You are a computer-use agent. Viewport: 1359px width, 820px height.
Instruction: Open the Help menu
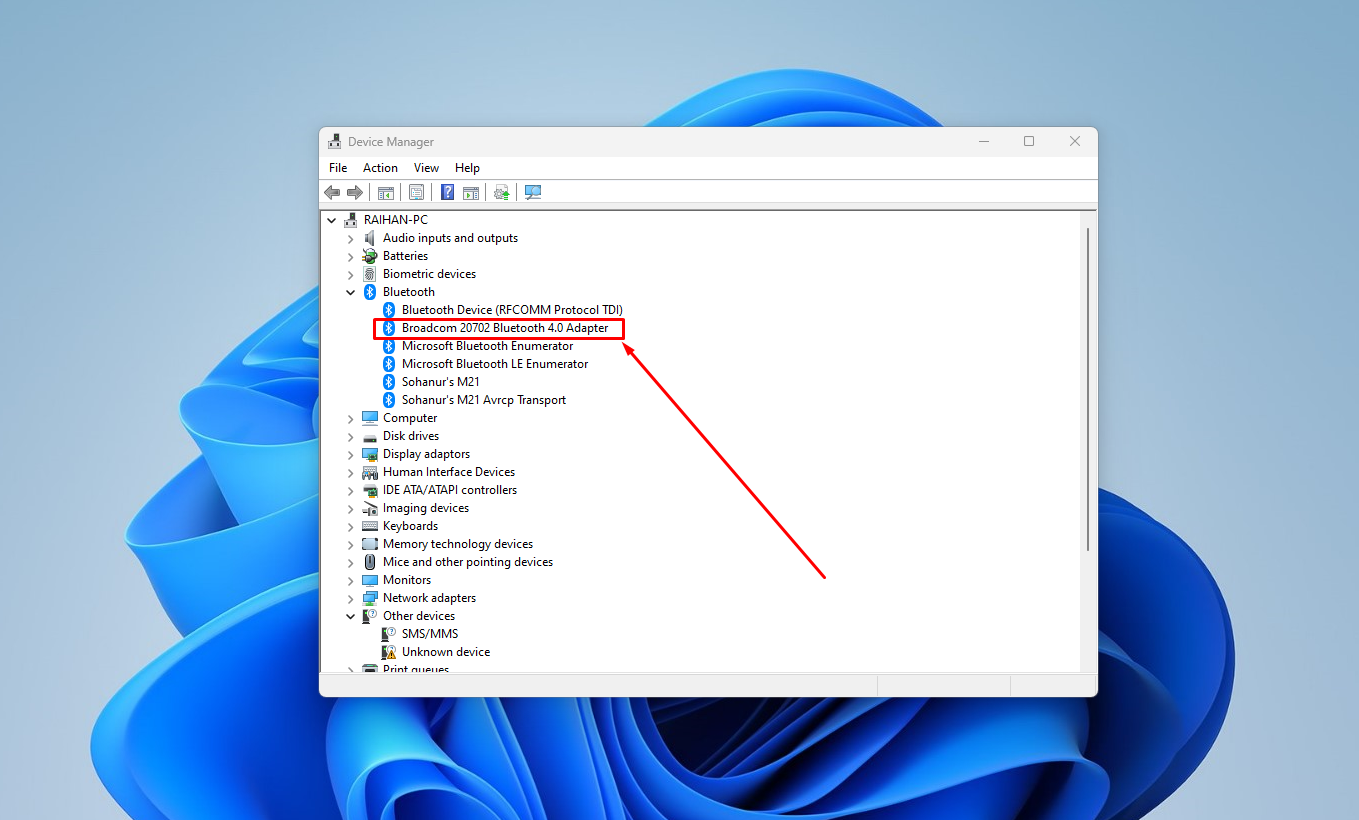coord(467,168)
